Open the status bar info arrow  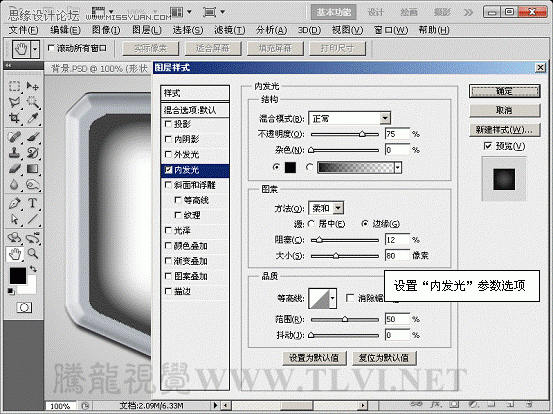[216, 406]
